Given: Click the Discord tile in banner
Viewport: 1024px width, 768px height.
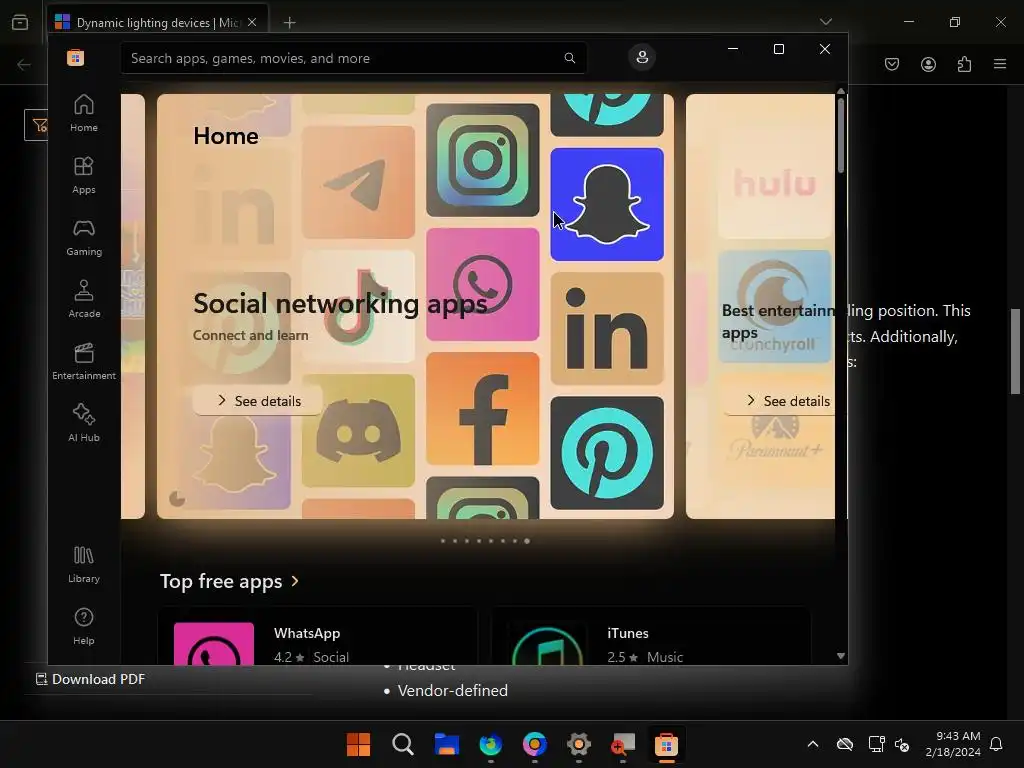Looking at the screenshot, I should 358,430.
